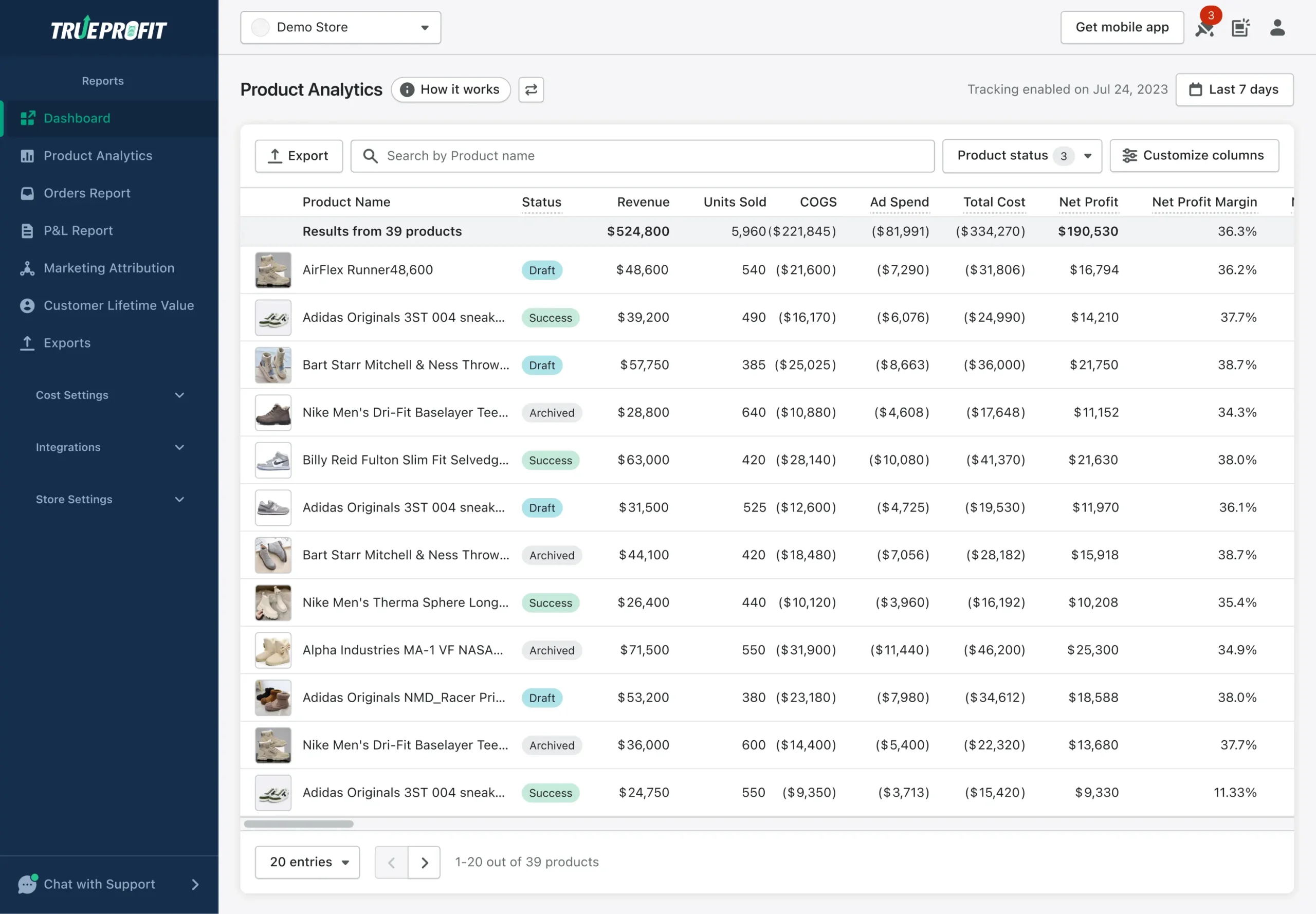Screen dimensions: 1316x914
Task: Open Exports in the sidebar
Action: (109, 343)
